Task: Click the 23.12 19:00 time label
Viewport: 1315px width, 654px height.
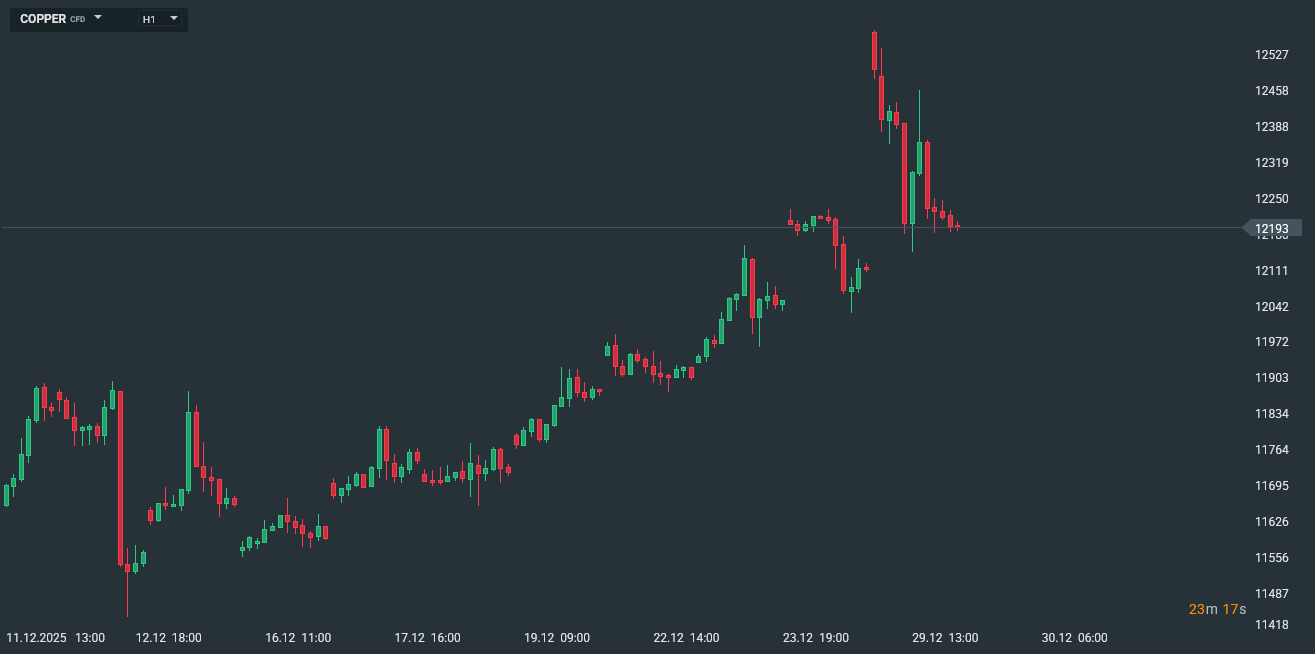Action: [816, 638]
